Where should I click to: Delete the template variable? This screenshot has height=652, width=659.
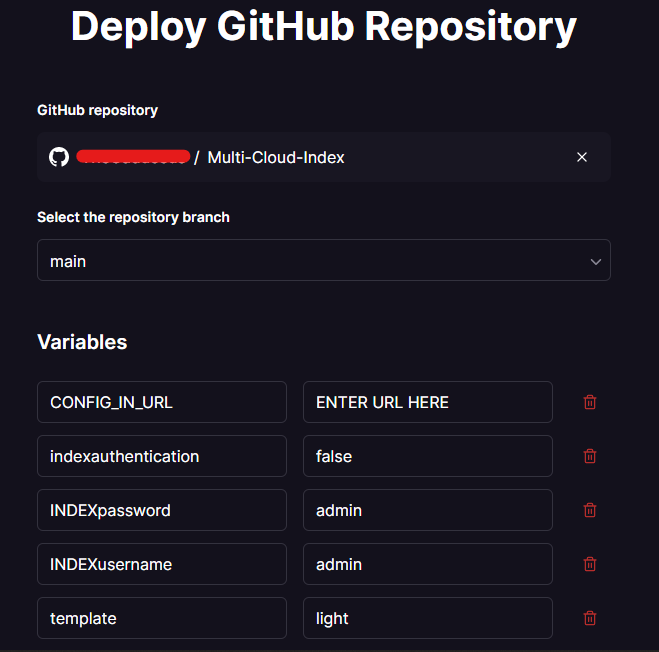point(590,618)
